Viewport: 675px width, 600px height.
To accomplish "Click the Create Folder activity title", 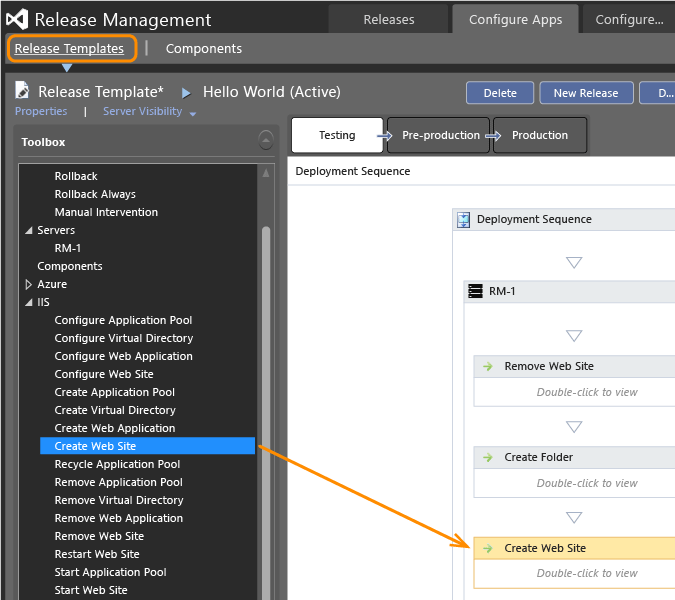I will [539, 457].
